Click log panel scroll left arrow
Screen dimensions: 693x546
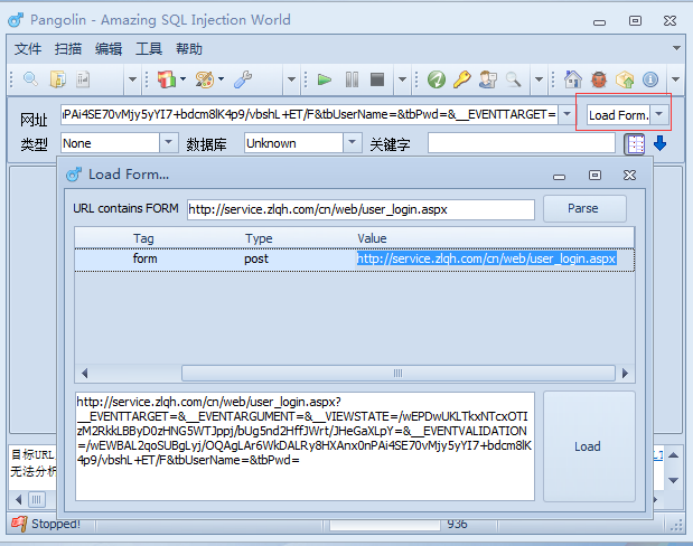[x=18, y=500]
